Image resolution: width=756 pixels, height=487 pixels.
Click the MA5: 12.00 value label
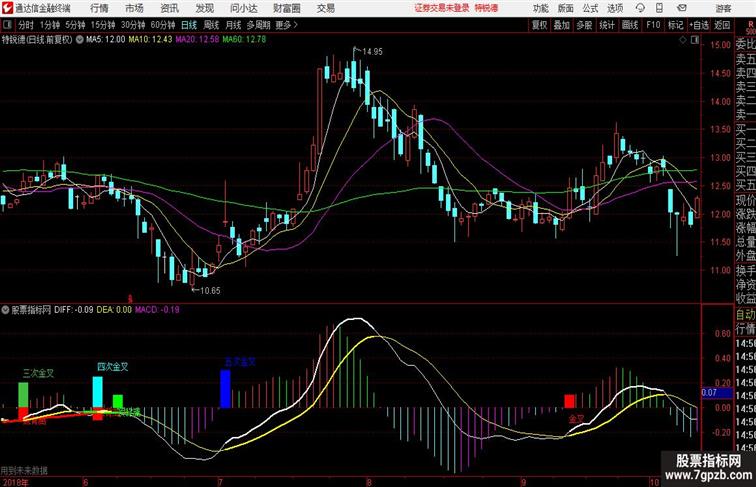click(106, 40)
